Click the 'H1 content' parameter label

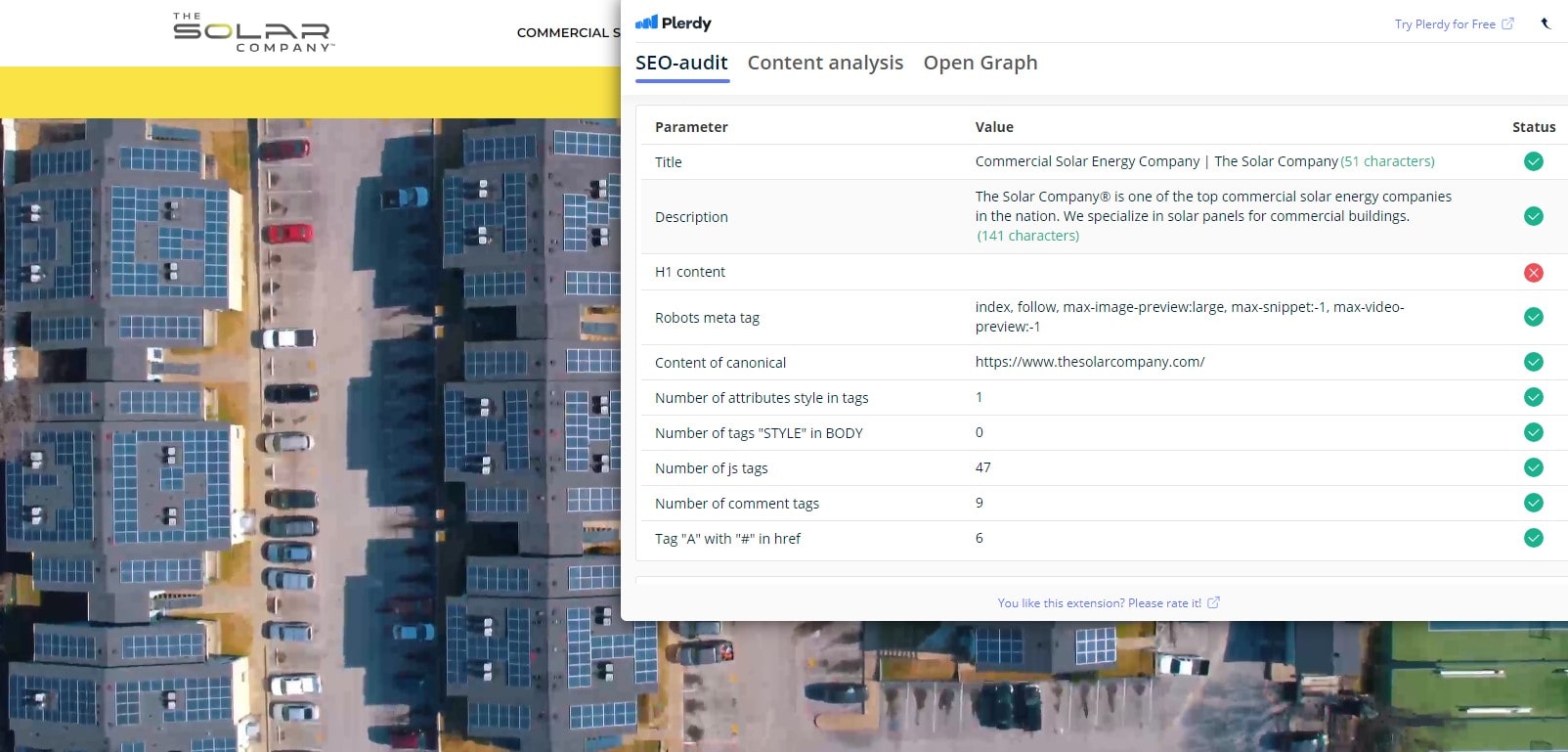point(690,272)
